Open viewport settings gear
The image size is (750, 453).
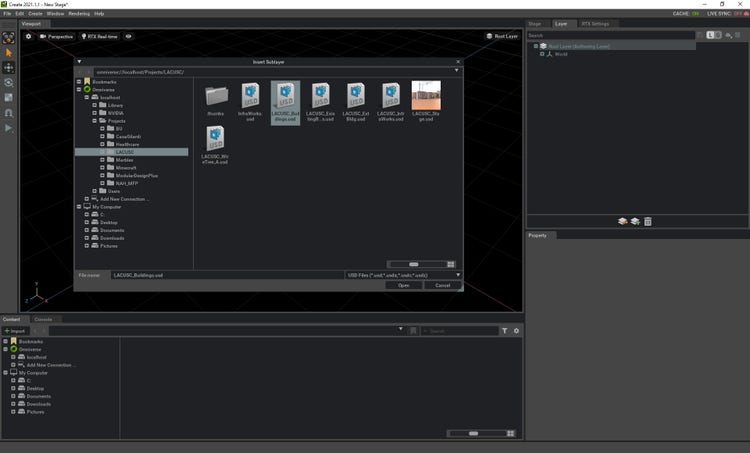pos(28,36)
